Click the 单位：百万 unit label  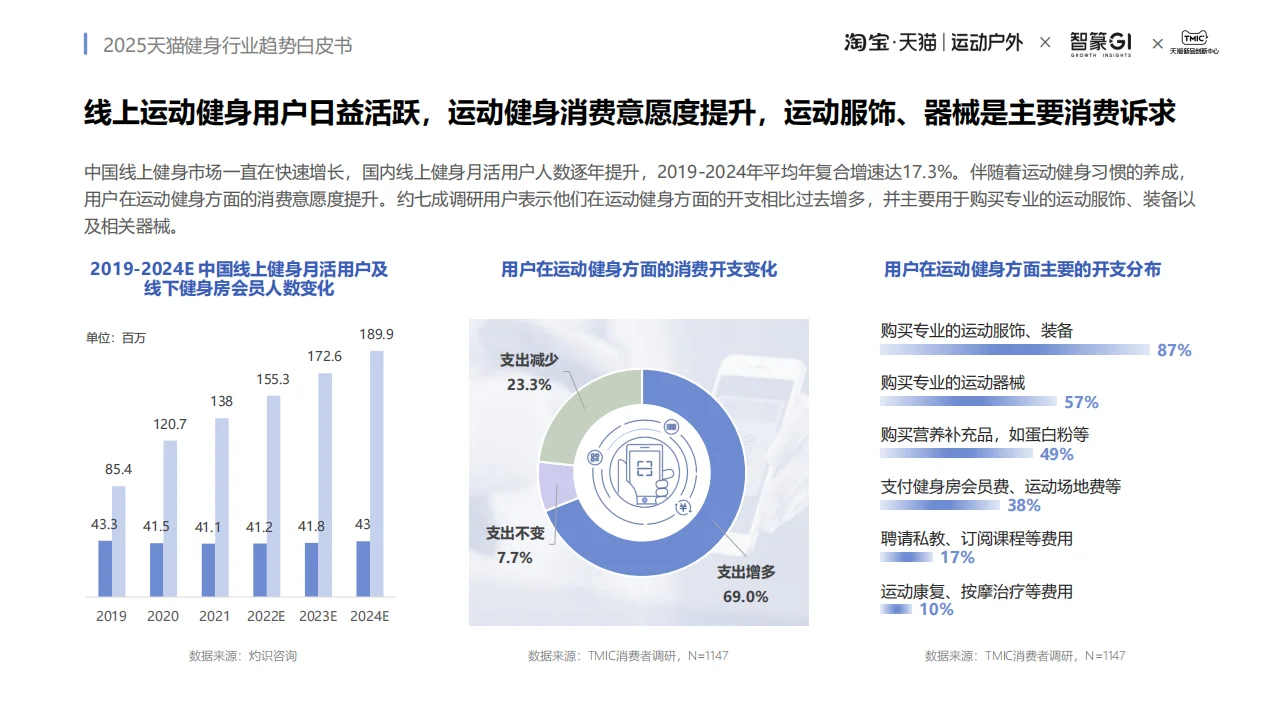point(116,338)
